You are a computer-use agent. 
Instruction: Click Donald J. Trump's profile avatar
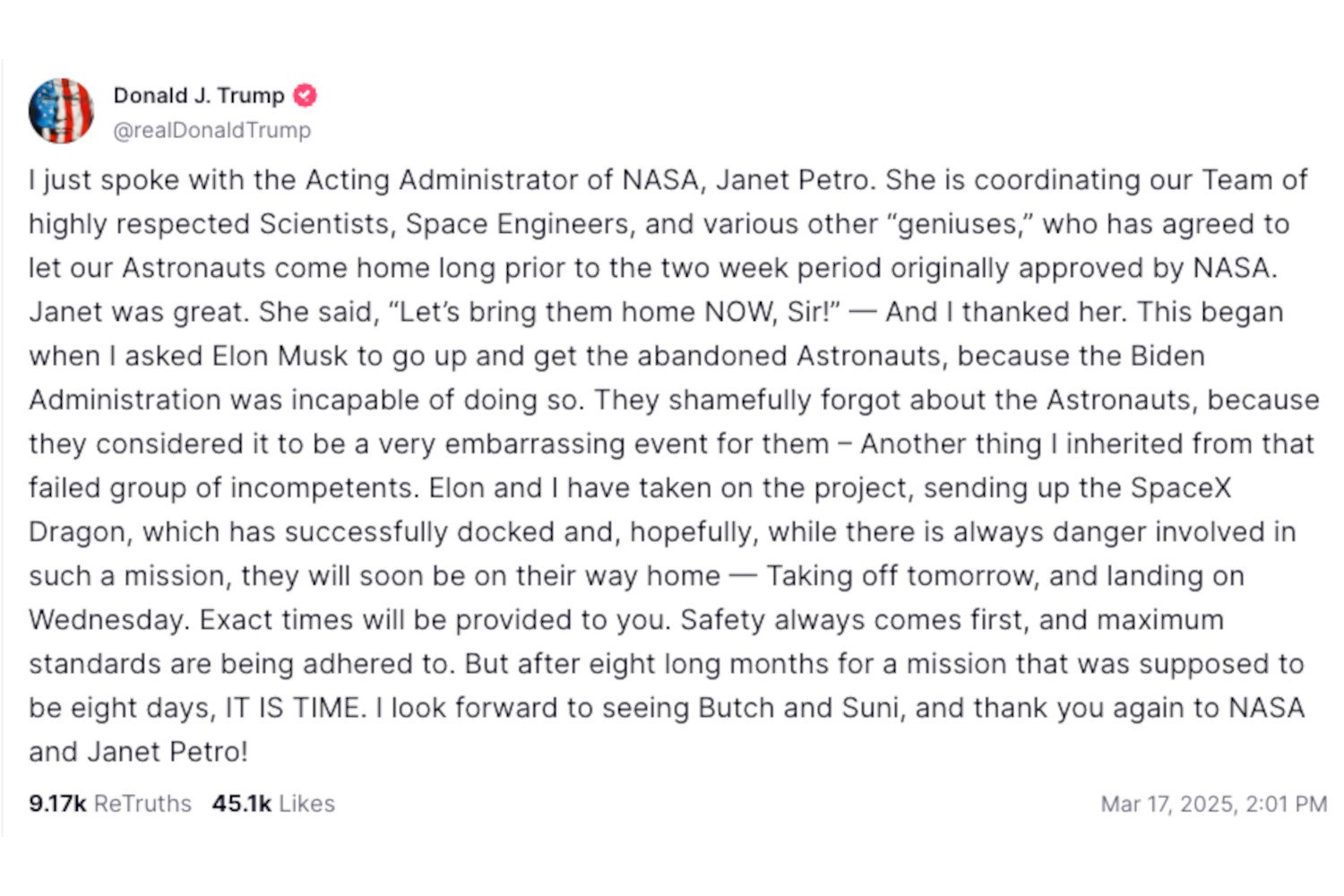[x=63, y=109]
